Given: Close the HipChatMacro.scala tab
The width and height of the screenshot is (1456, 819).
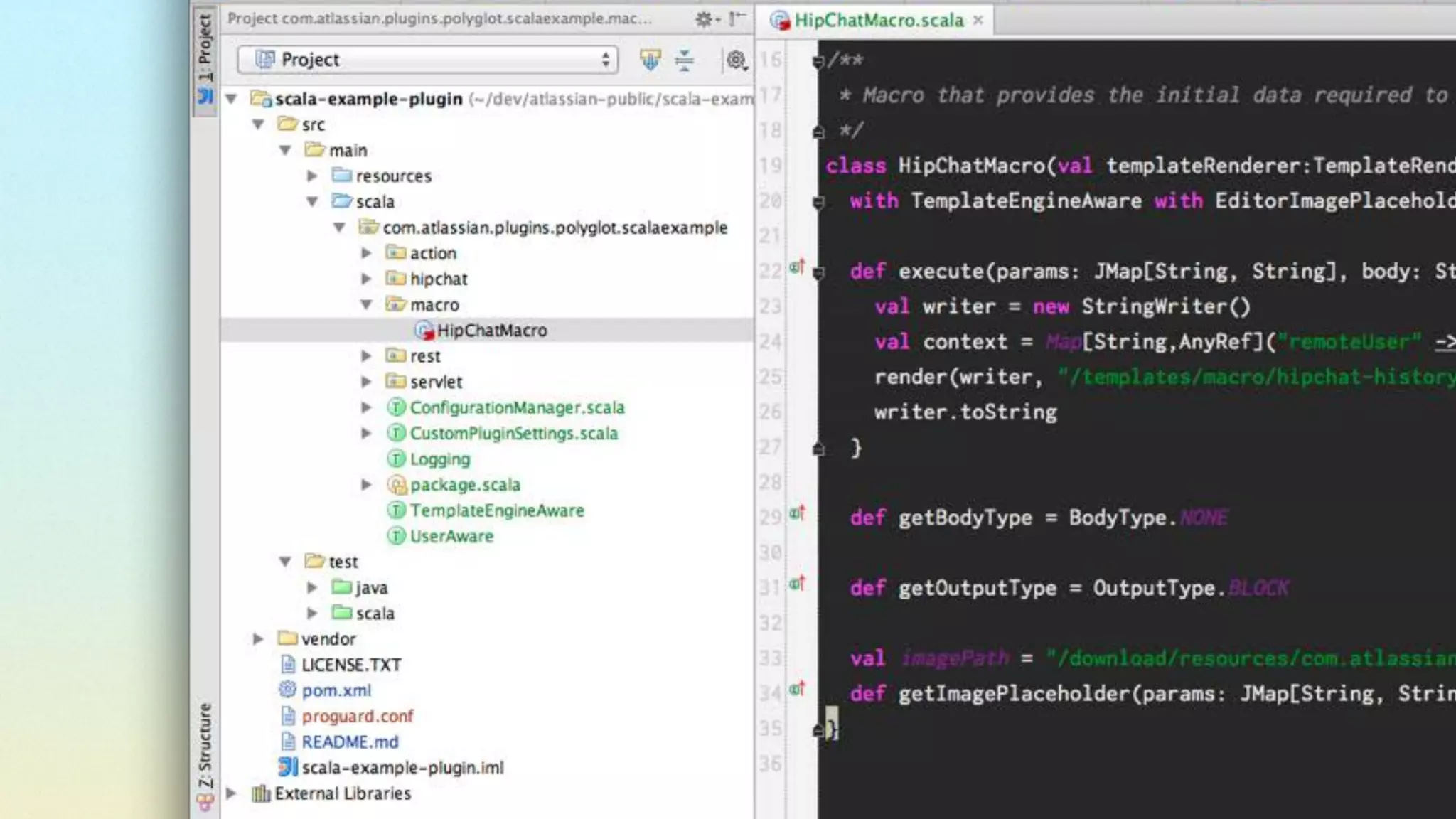Looking at the screenshot, I should point(978,20).
